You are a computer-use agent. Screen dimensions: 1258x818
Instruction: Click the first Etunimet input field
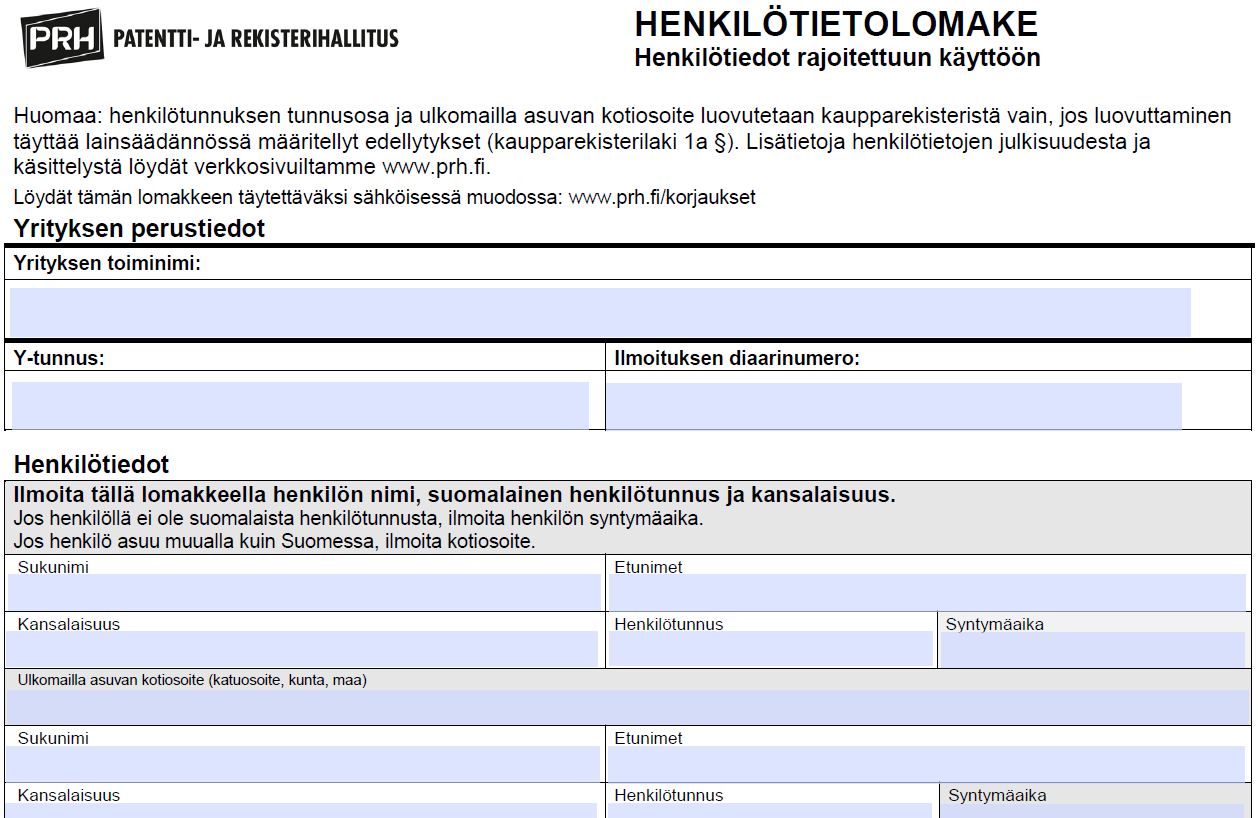pyautogui.click(x=928, y=592)
